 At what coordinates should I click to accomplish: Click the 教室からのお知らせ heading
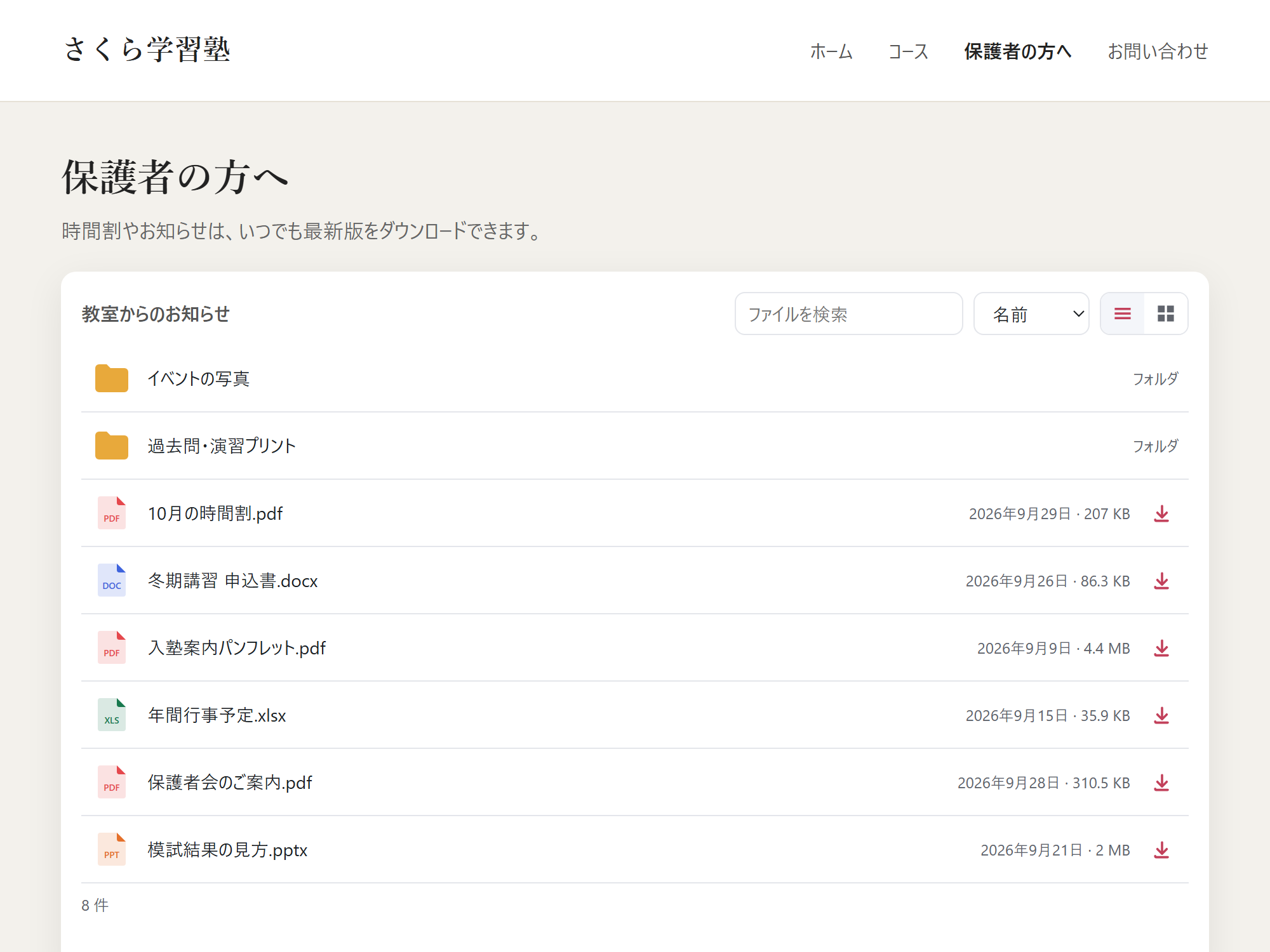[156, 314]
